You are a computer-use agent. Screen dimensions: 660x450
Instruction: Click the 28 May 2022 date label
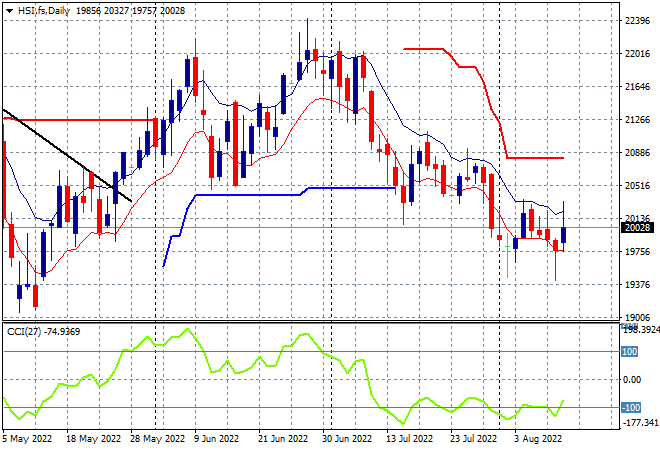[x=157, y=439]
